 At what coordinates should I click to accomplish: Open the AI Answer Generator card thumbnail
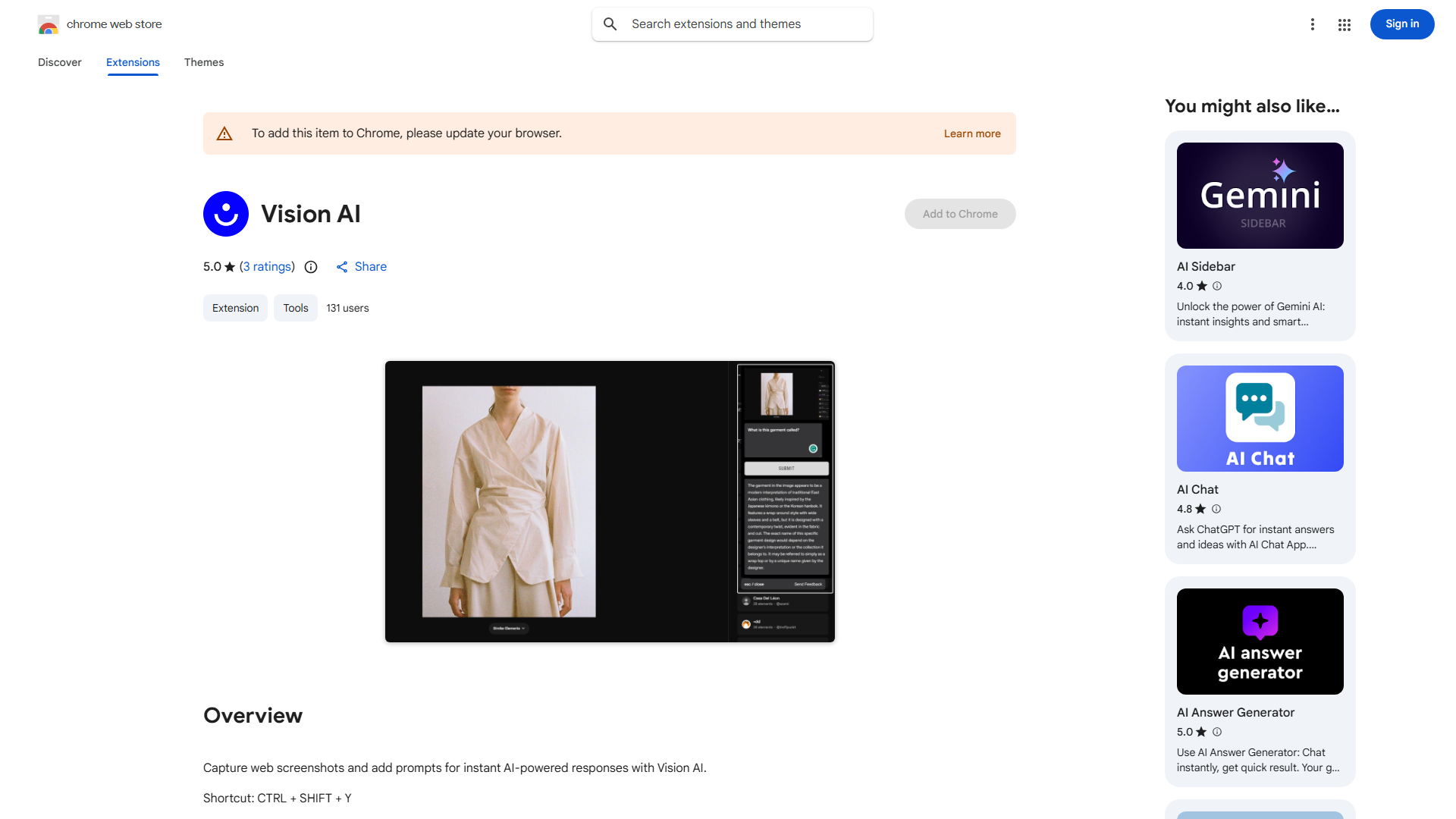point(1260,642)
